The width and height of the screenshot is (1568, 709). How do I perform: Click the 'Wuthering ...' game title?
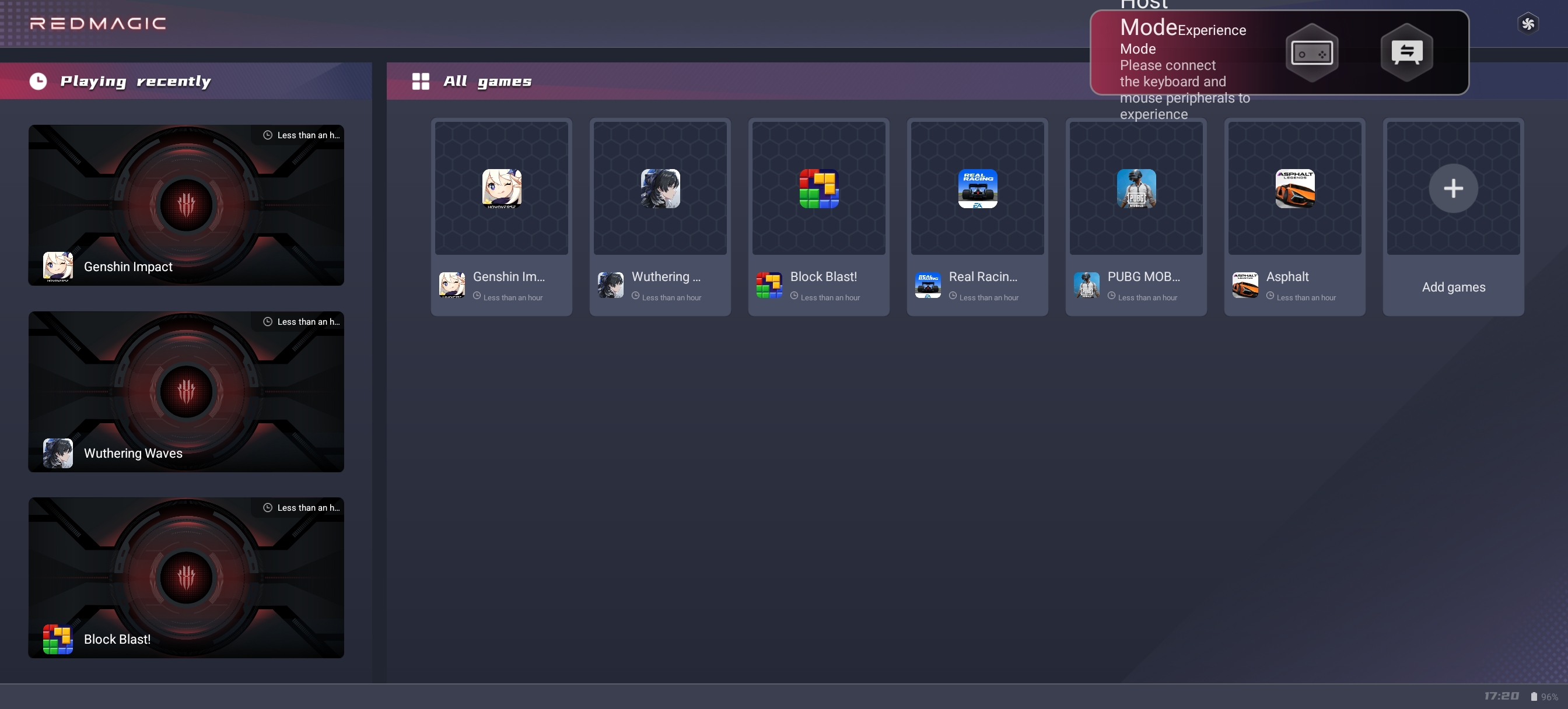666,277
